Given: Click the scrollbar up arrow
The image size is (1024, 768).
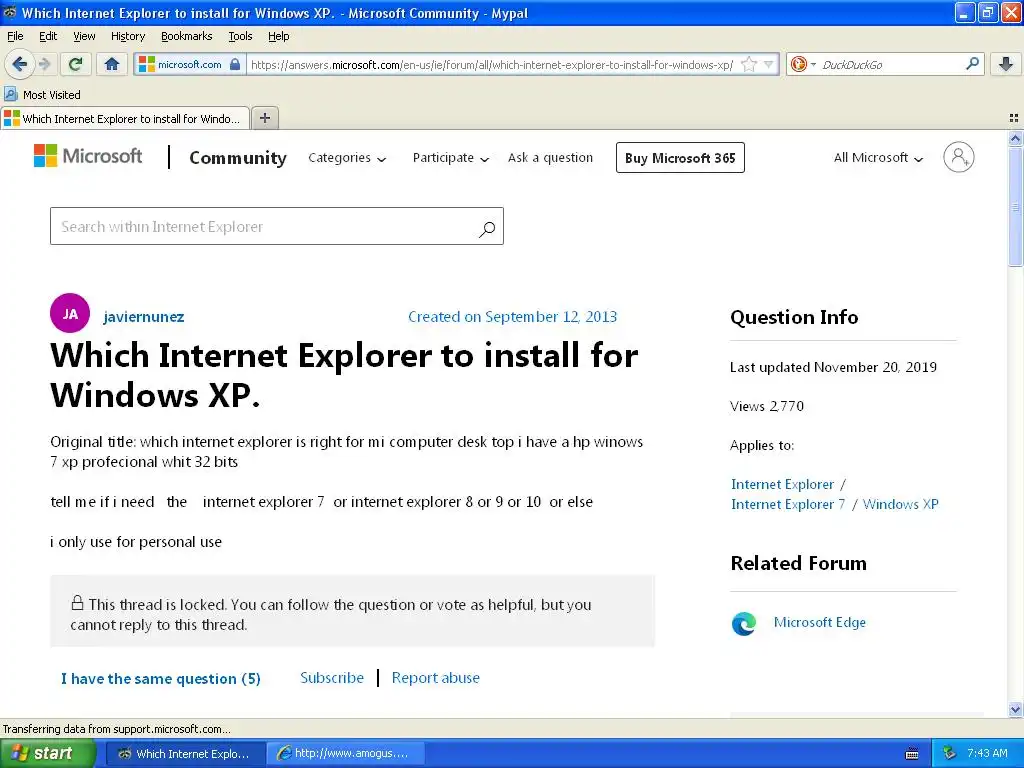Looking at the screenshot, I should 1015,138.
